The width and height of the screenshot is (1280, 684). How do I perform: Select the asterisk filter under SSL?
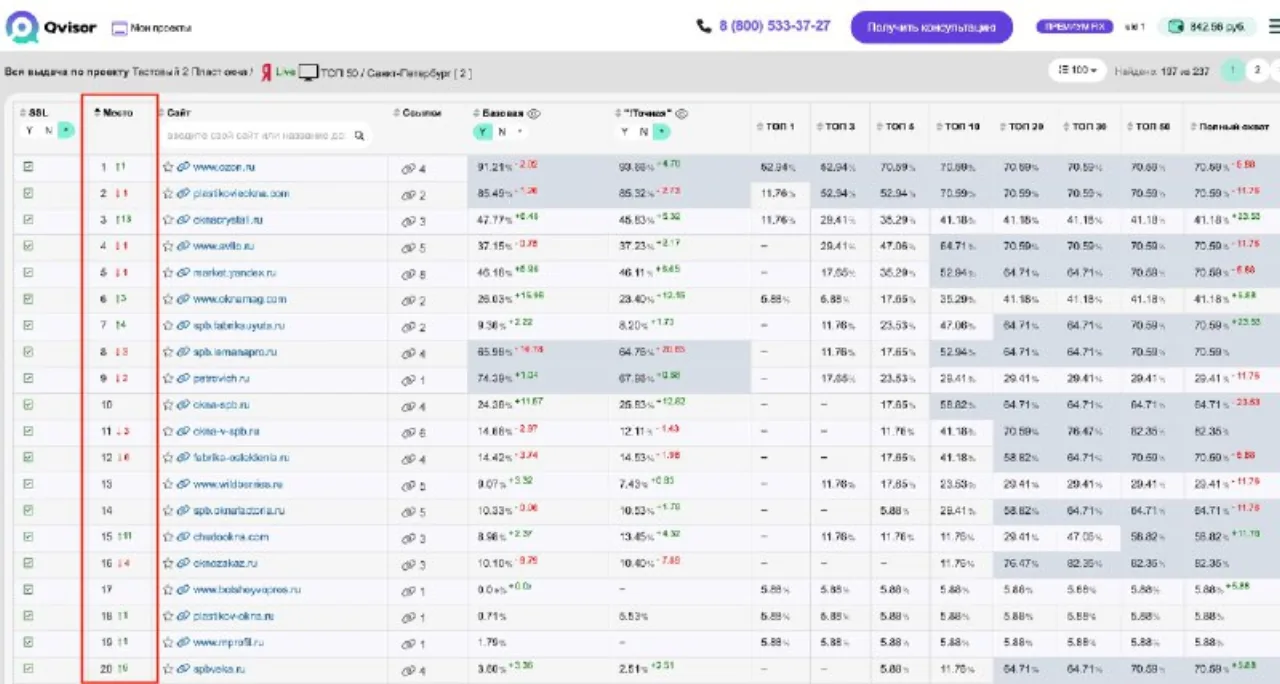(66, 131)
